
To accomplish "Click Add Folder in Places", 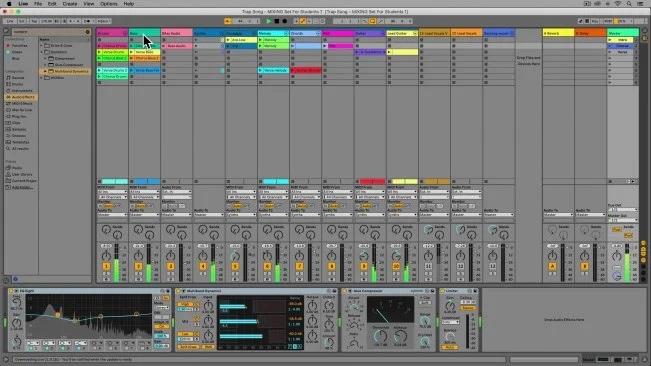I will (x=22, y=188).
